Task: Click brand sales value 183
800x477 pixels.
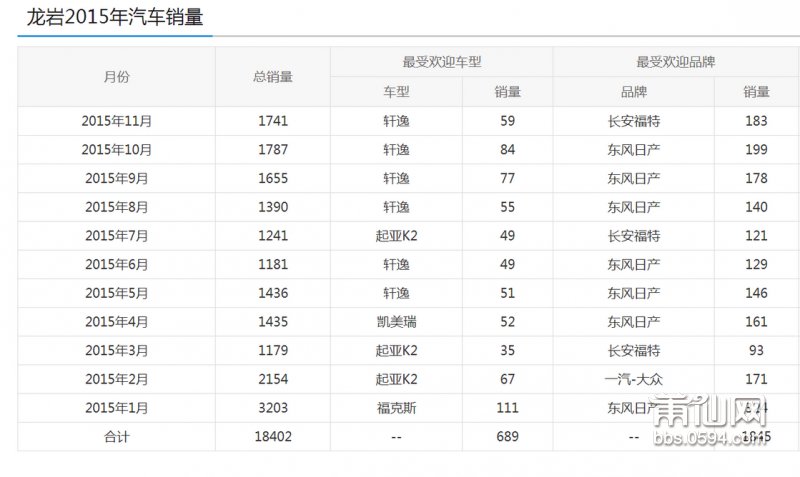Action: [756, 121]
